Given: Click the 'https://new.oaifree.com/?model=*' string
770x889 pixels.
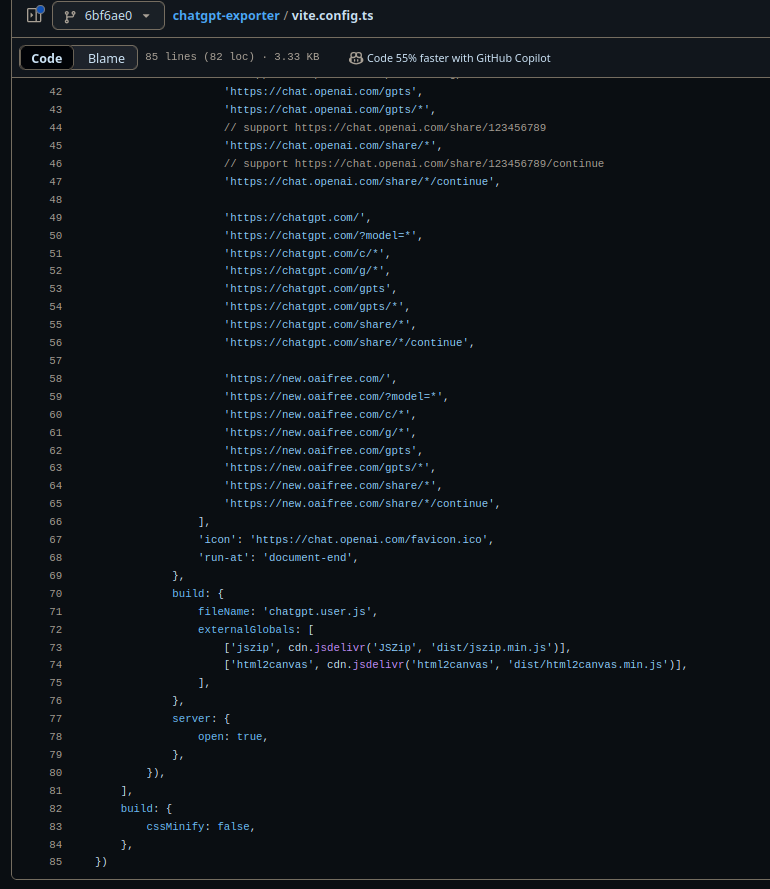Looking at the screenshot, I should [x=333, y=396].
